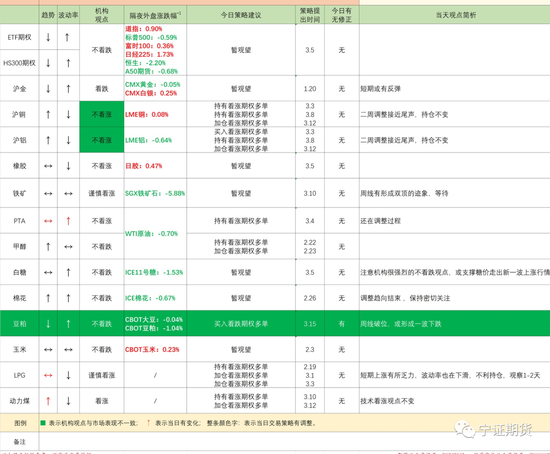Click the 沪铜 row label
Viewport: 550px width, 454px height.
tap(19, 114)
